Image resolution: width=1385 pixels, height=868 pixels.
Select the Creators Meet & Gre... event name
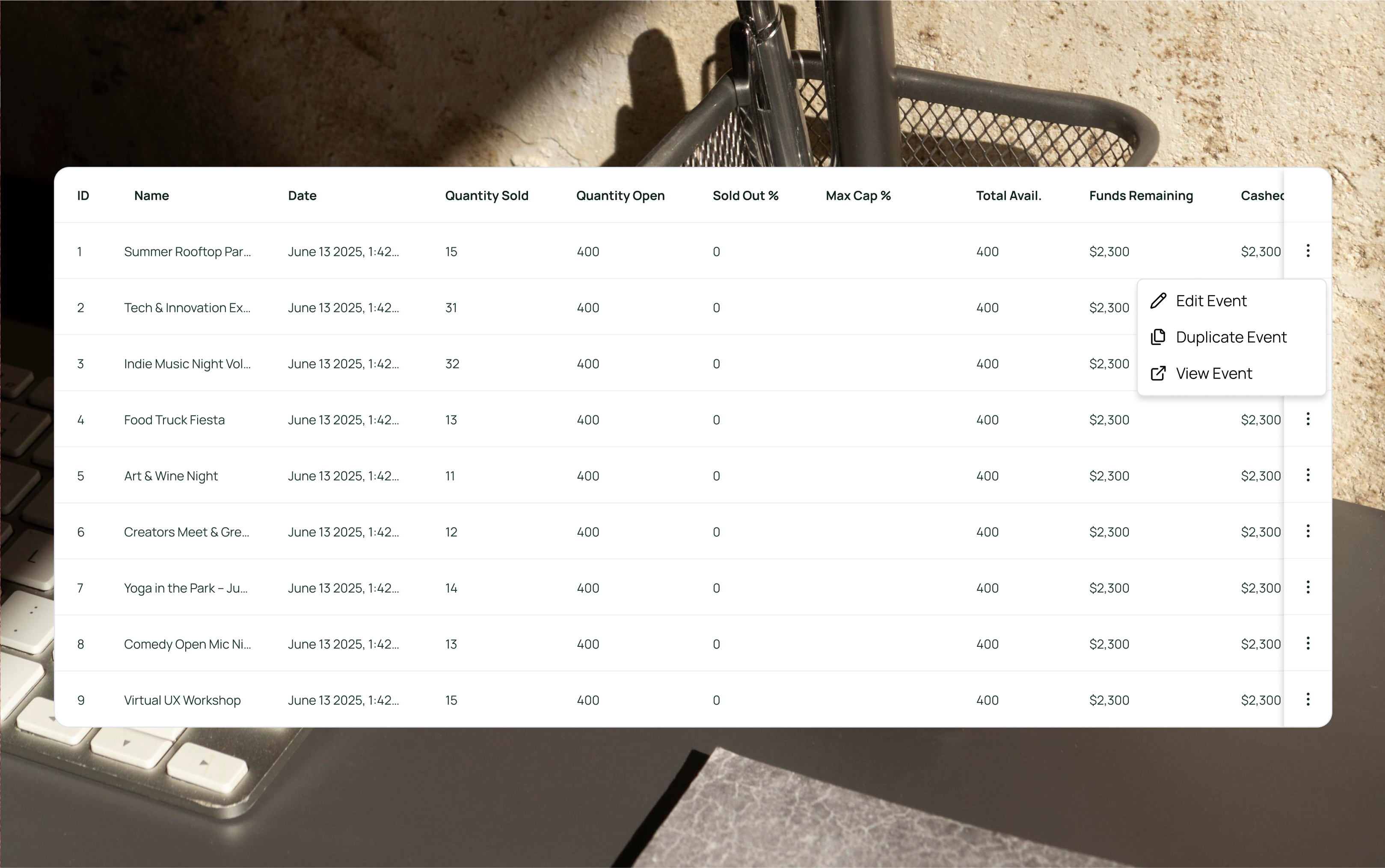(x=187, y=532)
